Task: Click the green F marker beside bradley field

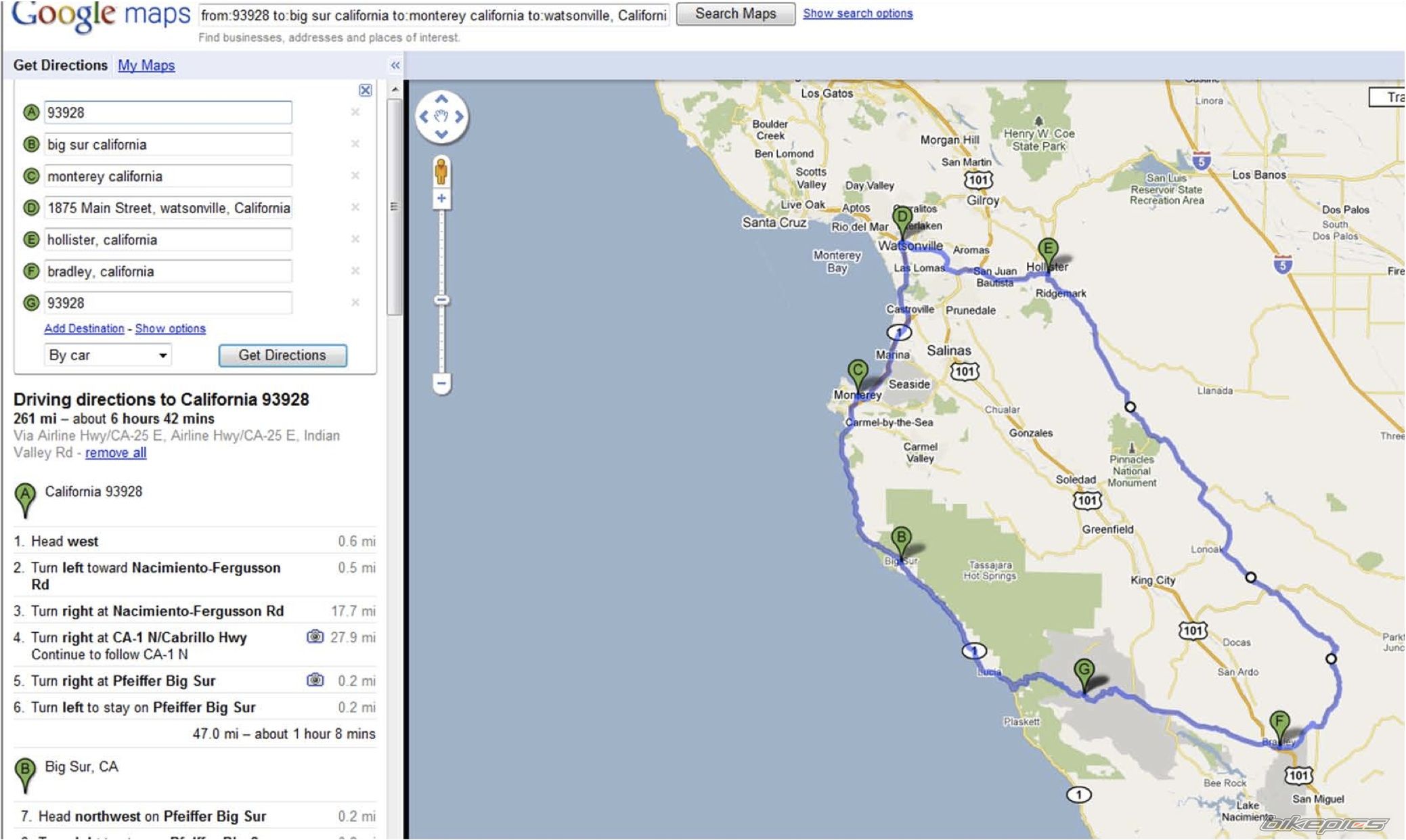Action: pyautogui.click(x=31, y=271)
